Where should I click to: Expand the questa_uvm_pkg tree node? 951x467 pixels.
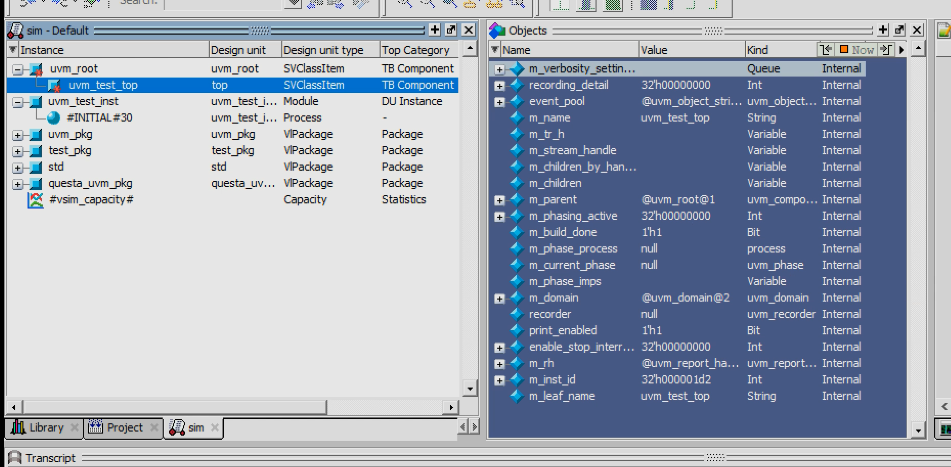click(17, 184)
